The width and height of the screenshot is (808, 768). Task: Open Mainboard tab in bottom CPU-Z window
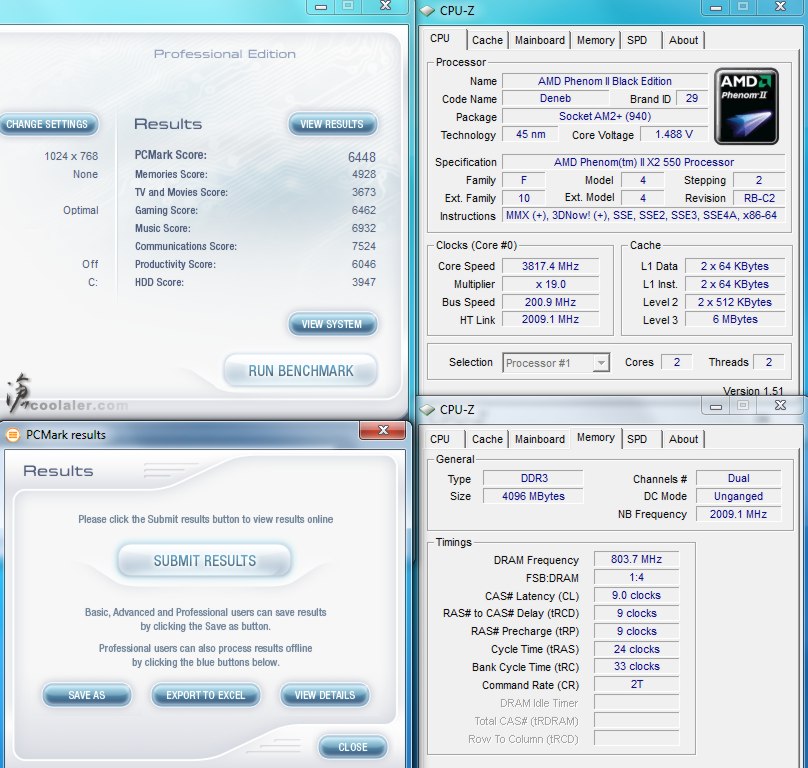click(540, 439)
